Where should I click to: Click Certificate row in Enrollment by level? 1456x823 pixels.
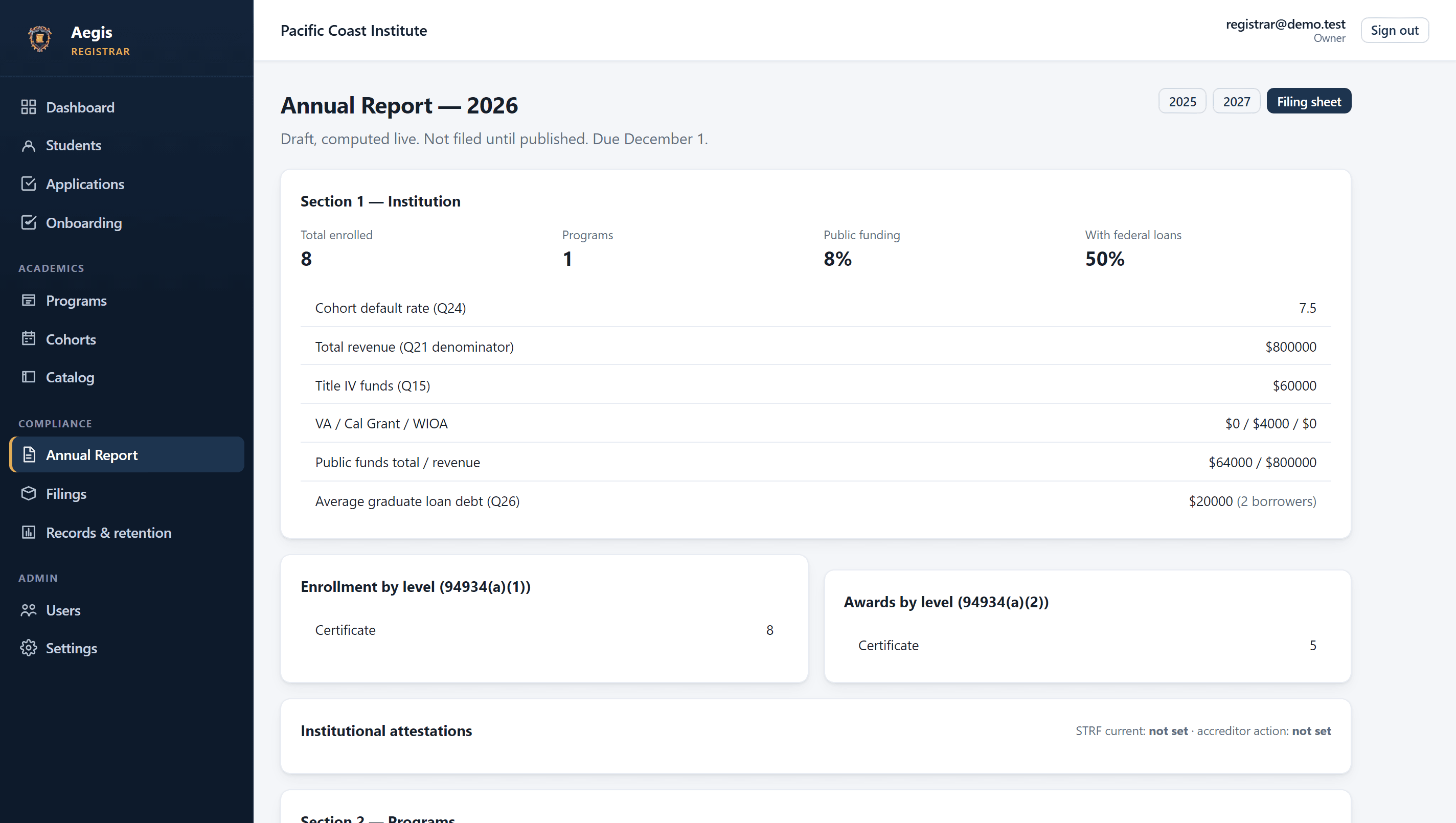coord(544,630)
